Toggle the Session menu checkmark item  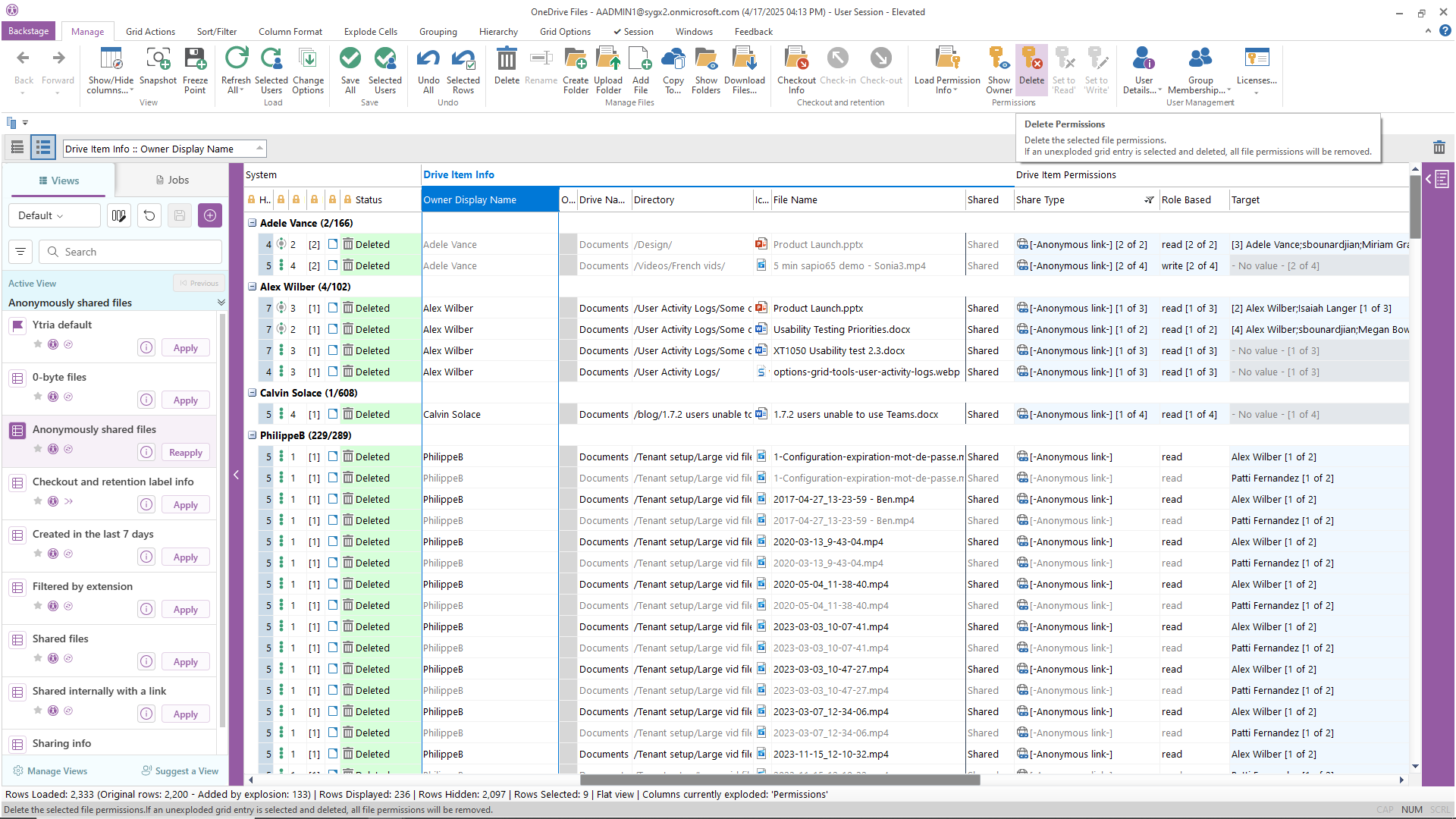pos(633,32)
